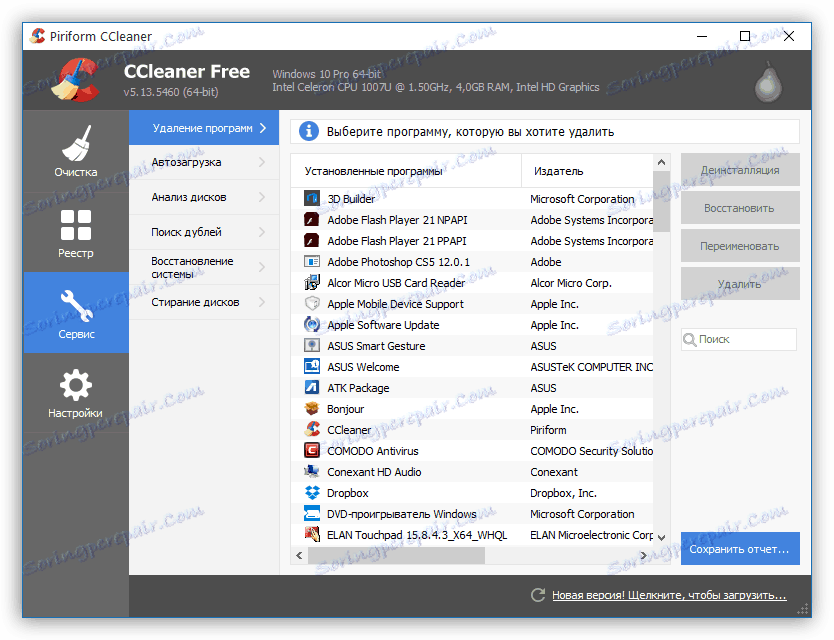Click the ASUSTeK COMPUTER INC publisher cell

[591, 367]
